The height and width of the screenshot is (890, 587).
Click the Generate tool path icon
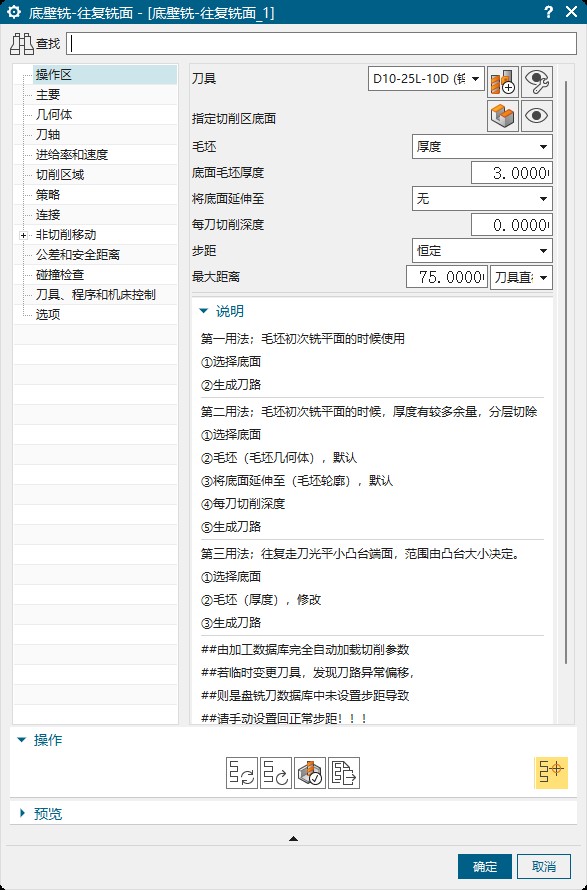click(x=242, y=773)
